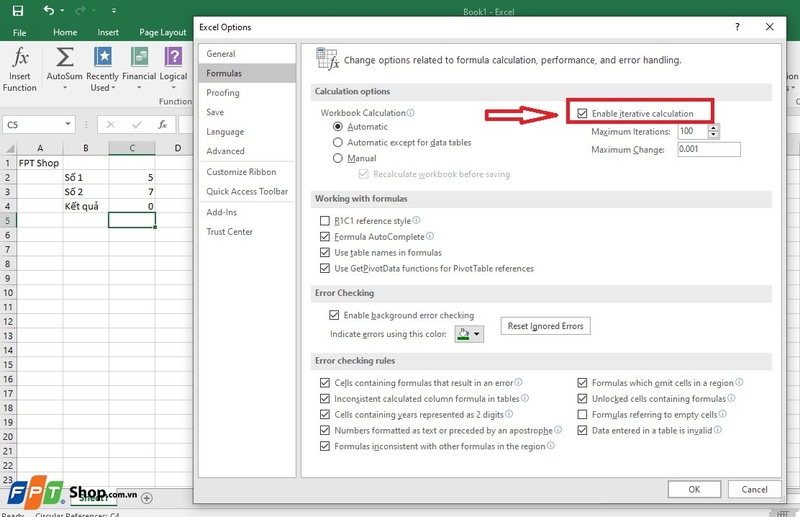Click the Undo arrow icon
The image size is (800, 517).
[x=48, y=10]
